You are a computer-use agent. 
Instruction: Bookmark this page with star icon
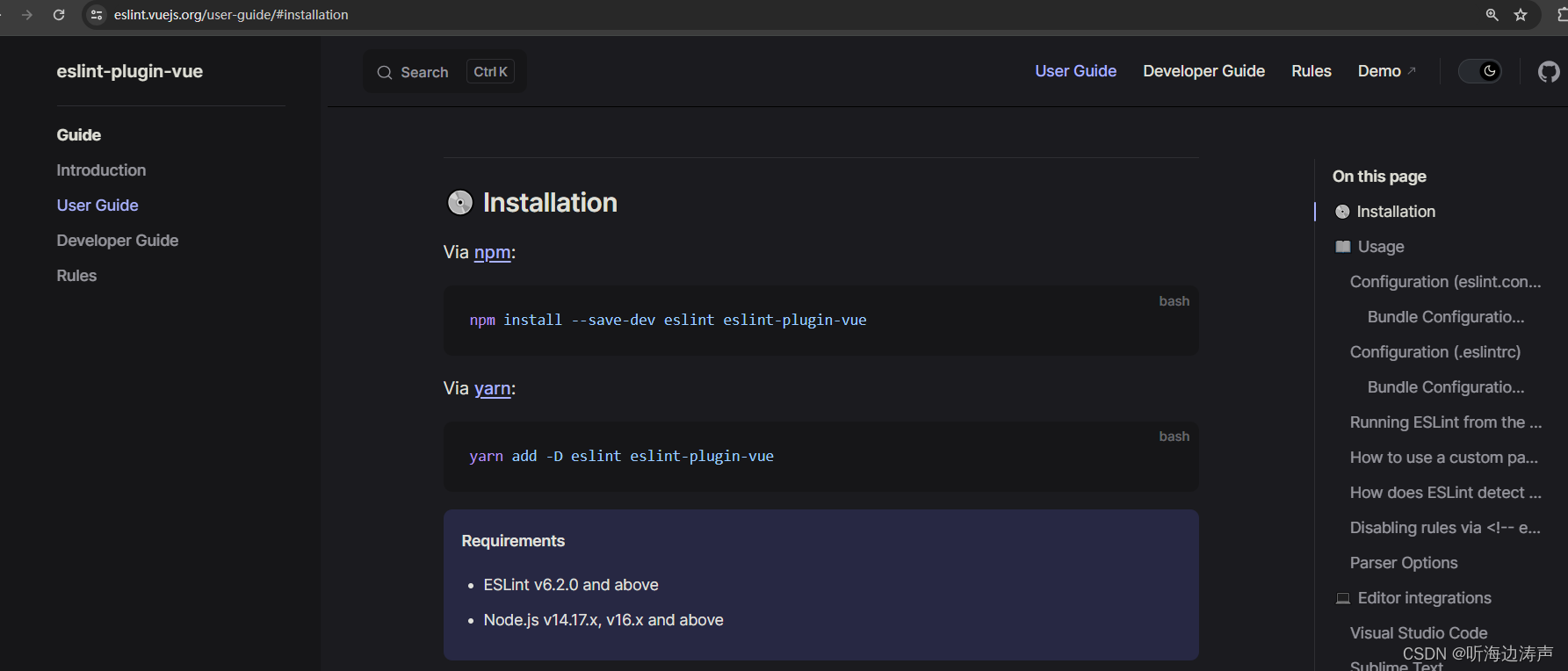click(1521, 15)
